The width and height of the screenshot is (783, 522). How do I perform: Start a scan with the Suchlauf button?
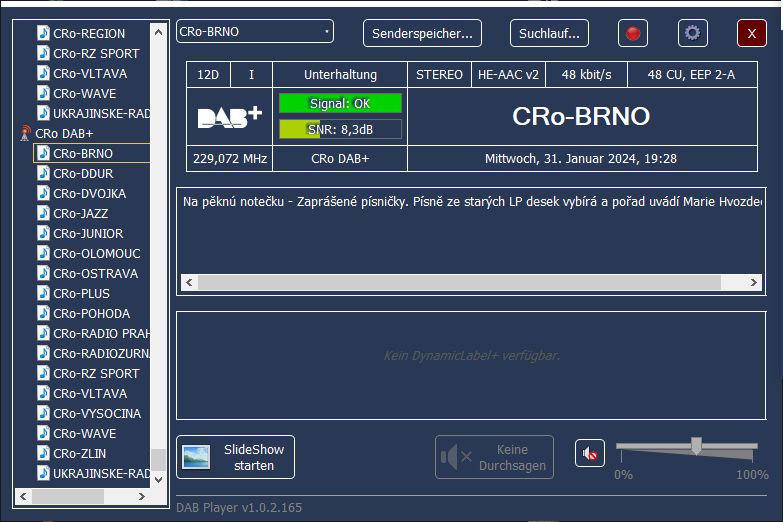549,33
